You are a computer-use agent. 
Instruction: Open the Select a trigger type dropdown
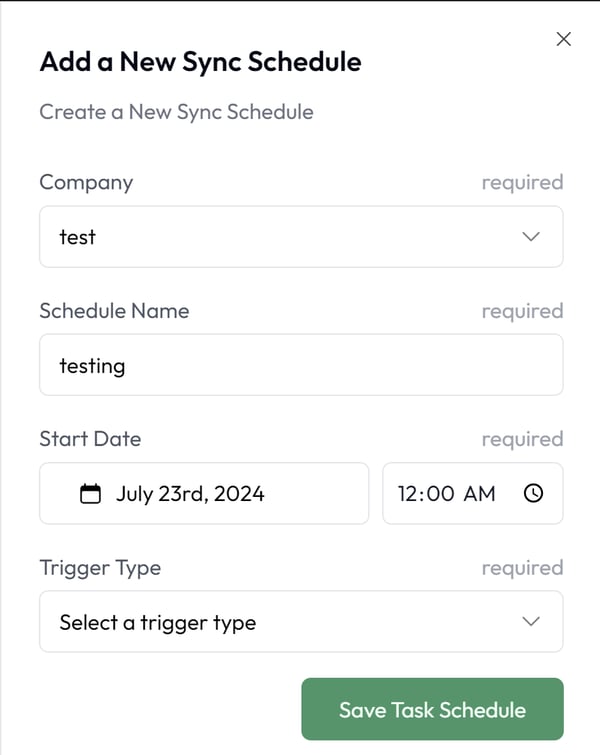(x=301, y=621)
